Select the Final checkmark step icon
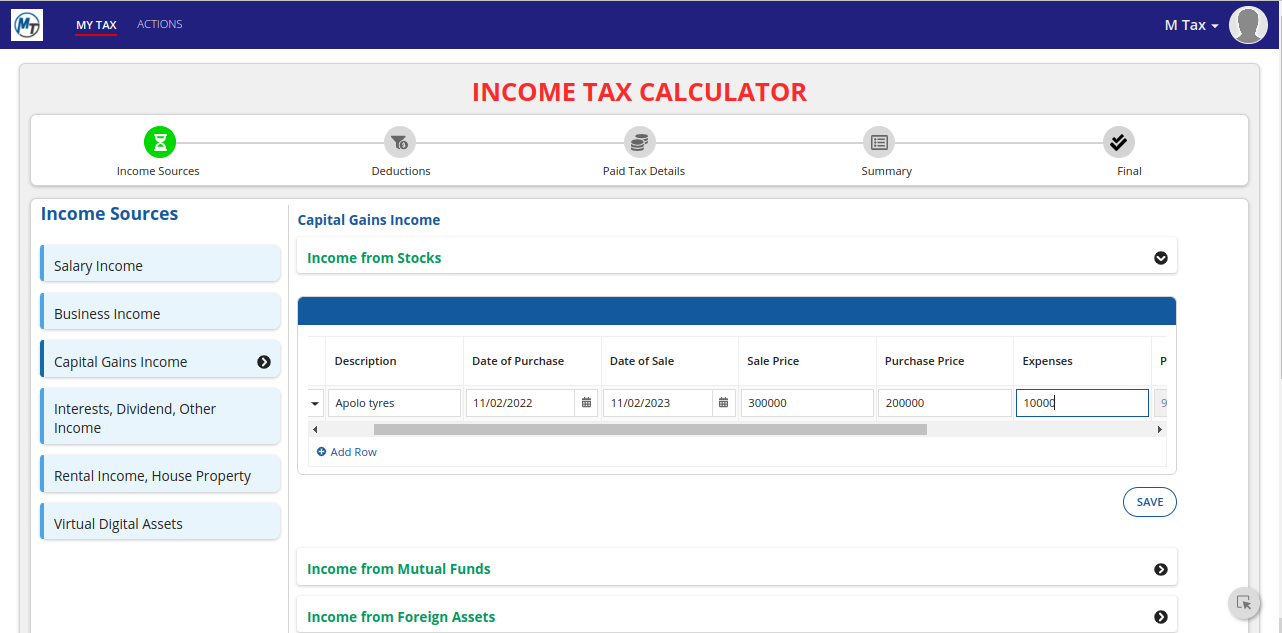The image size is (1282, 633). (1119, 142)
